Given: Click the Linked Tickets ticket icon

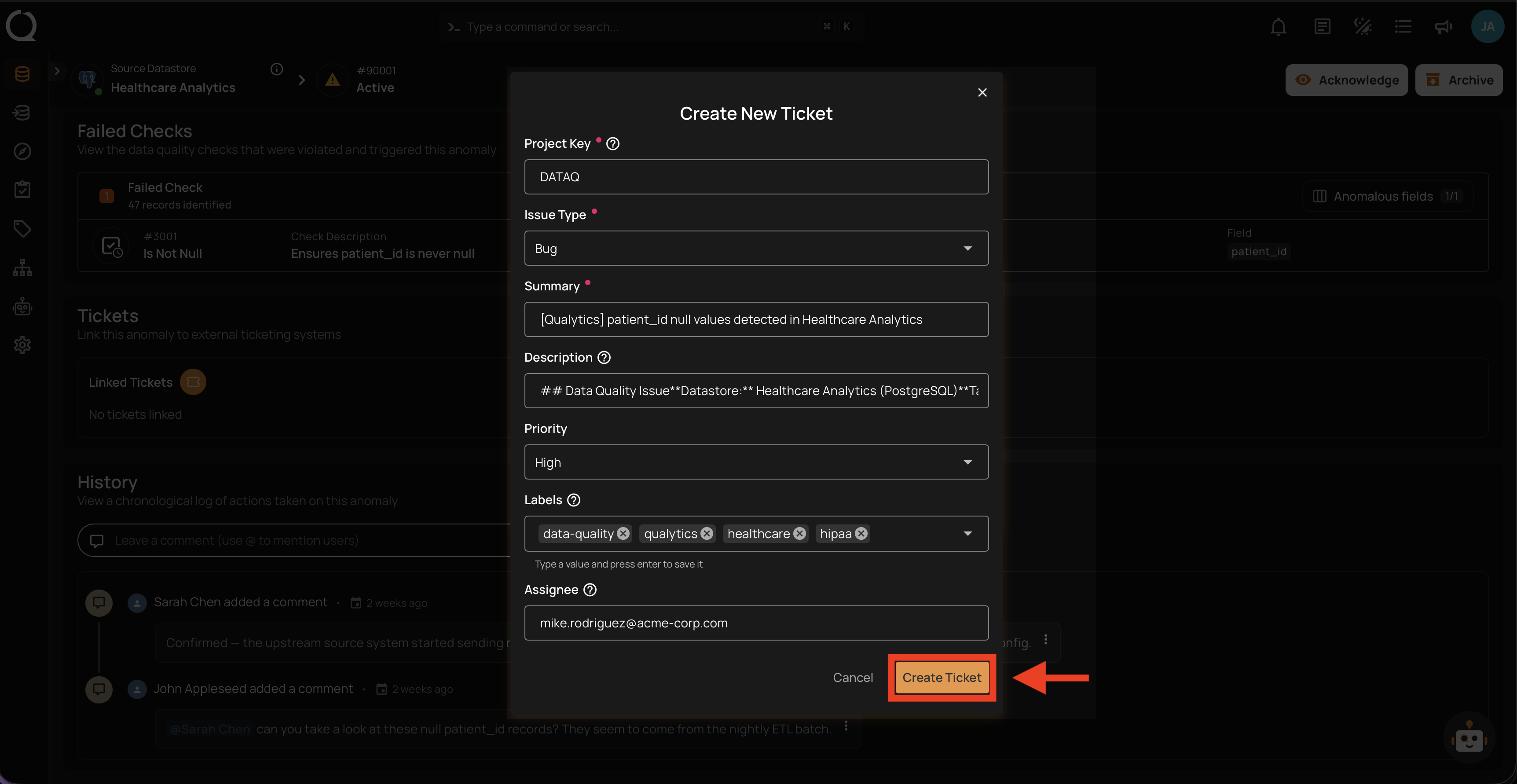Looking at the screenshot, I should 193,382.
